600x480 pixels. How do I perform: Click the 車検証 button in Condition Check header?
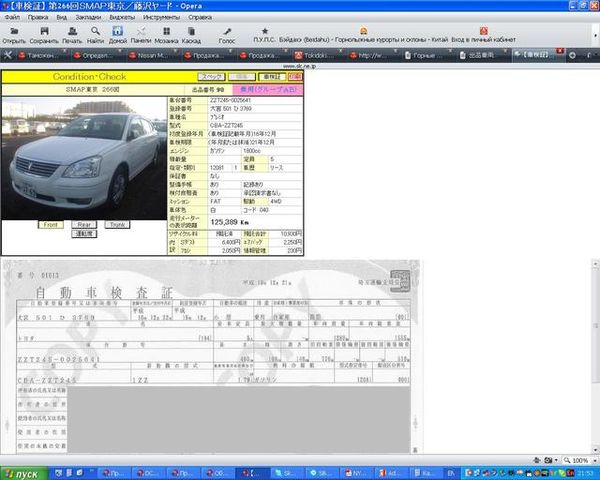click(272, 77)
